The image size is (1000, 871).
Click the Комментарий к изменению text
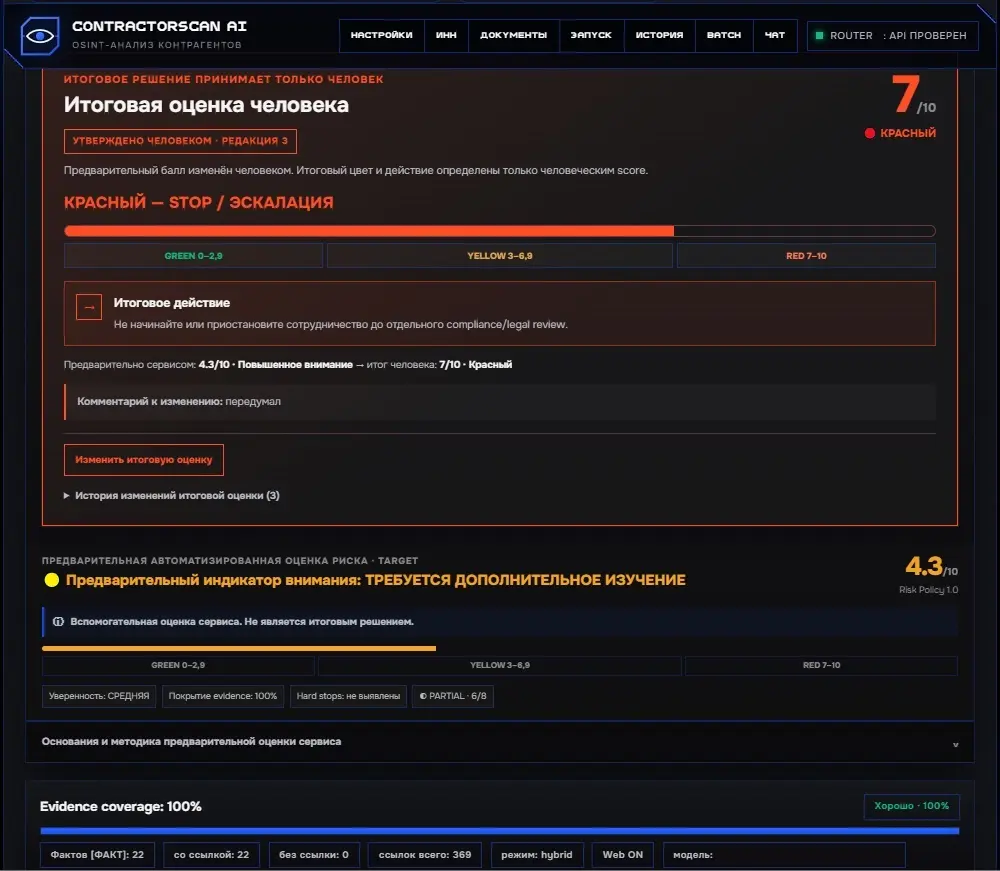[x=179, y=402]
